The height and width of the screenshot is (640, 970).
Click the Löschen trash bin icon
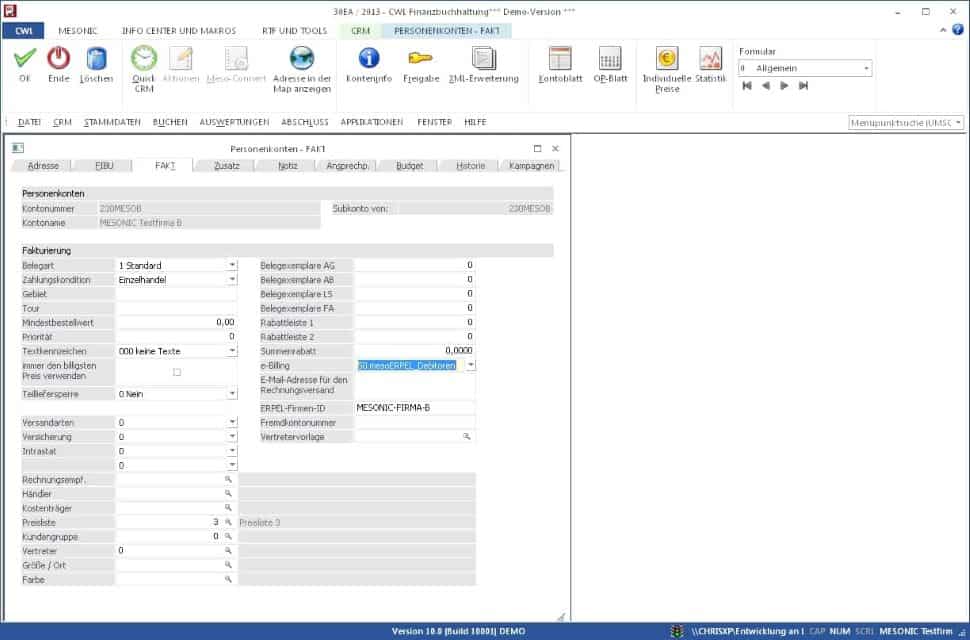click(96, 59)
